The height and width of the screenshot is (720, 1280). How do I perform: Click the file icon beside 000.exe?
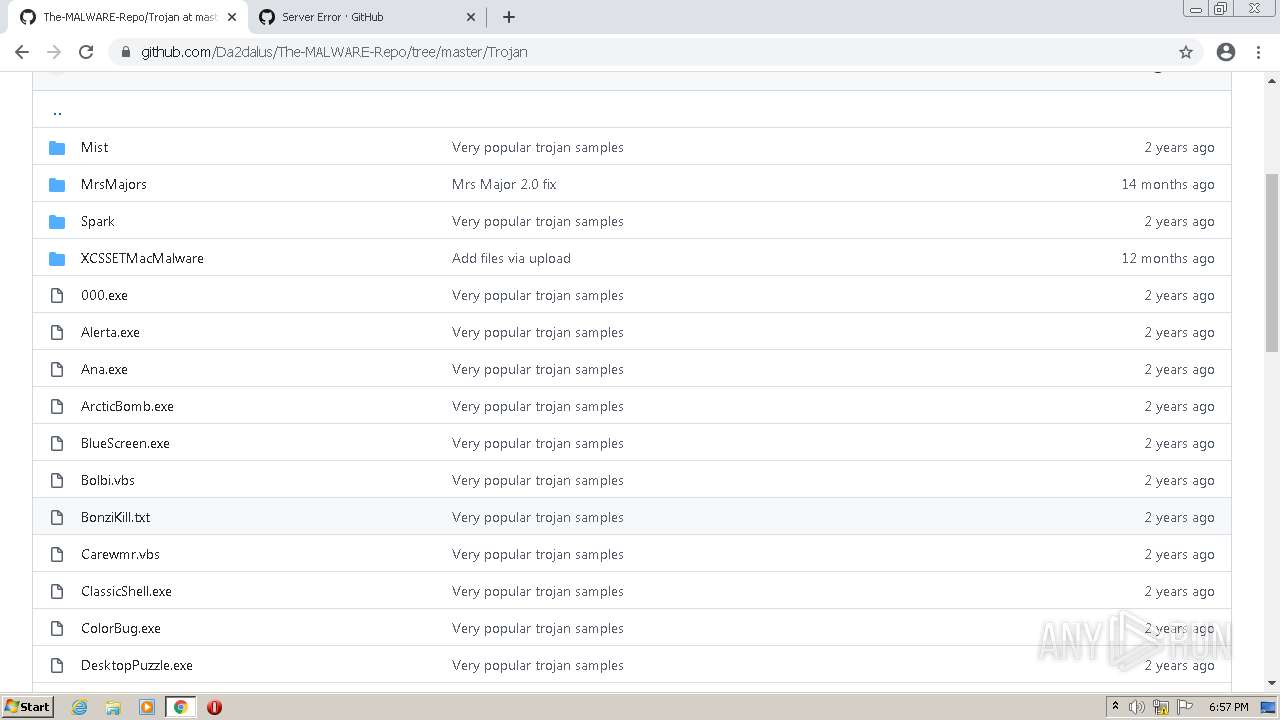pyautogui.click(x=57, y=295)
